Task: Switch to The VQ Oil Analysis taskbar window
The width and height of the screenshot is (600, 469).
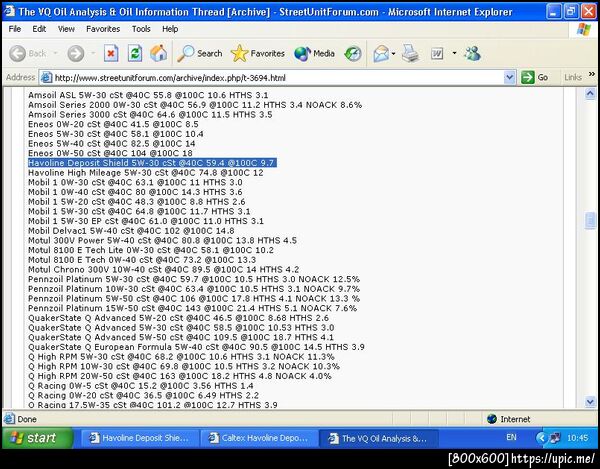Action: (378, 438)
